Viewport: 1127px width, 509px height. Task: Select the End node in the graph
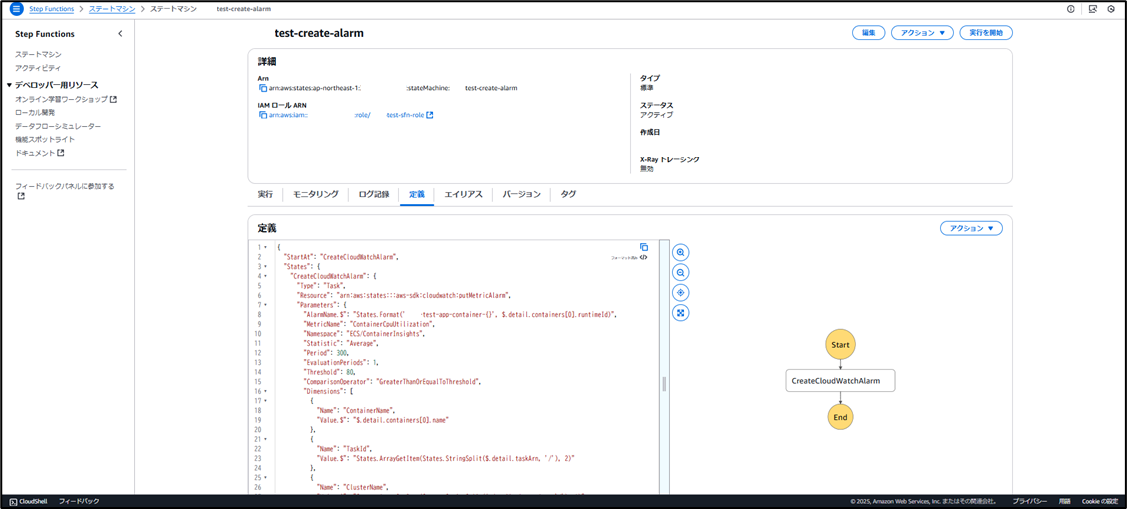coord(840,416)
